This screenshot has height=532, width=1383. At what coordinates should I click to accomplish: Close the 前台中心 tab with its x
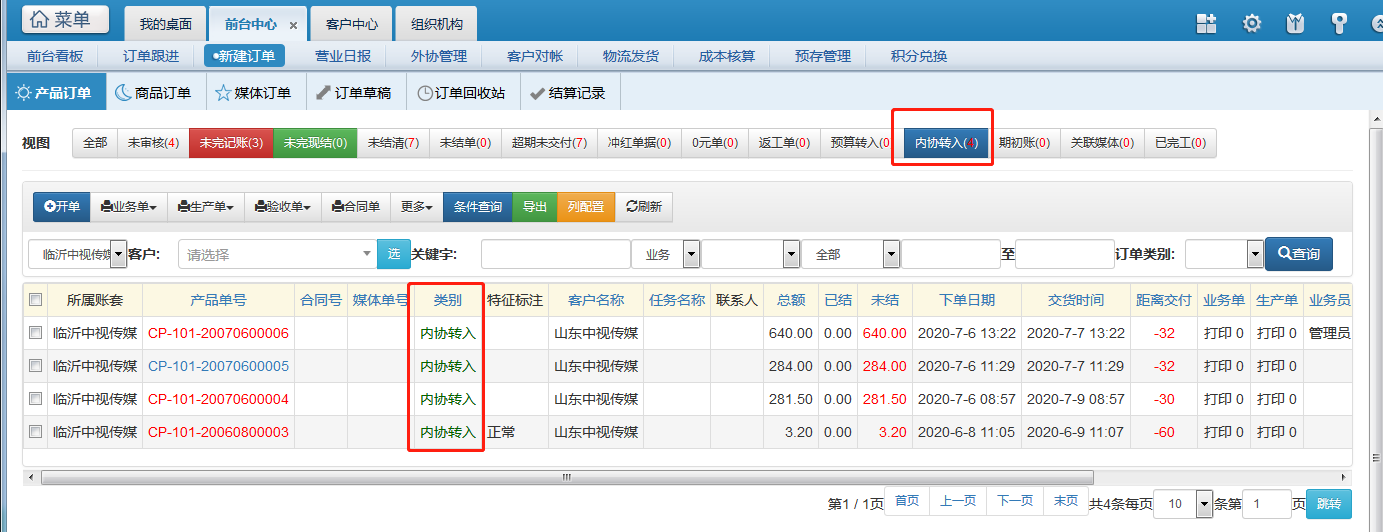click(x=293, y=24)
